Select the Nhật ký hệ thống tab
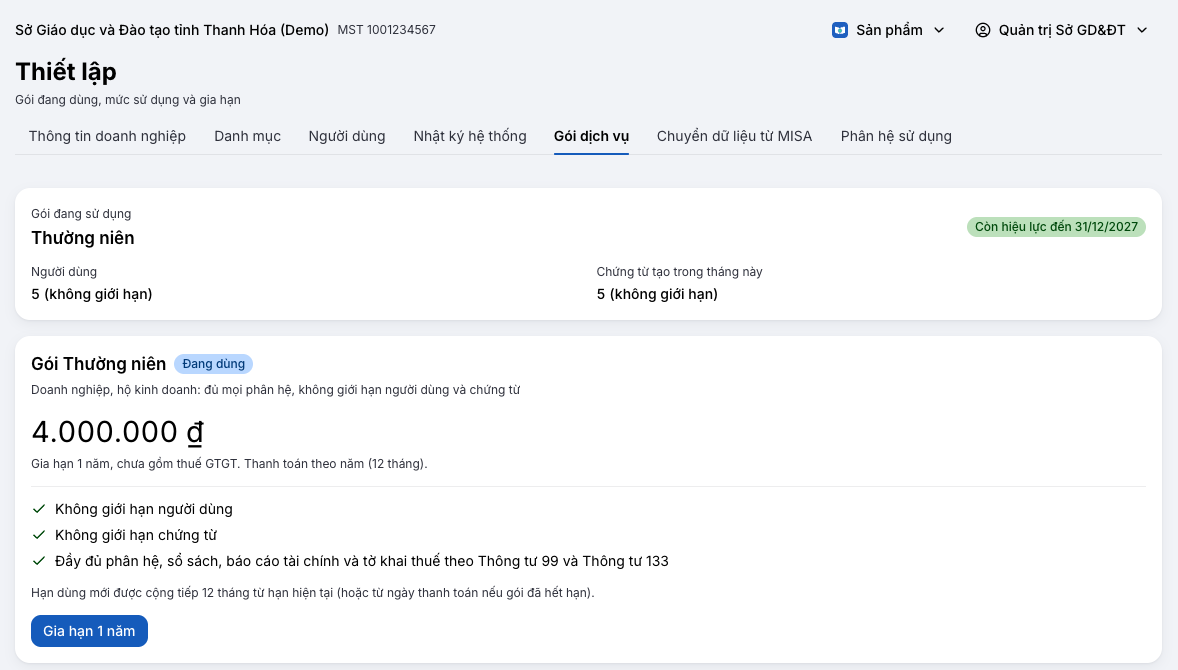Image resolution: width=1178 pixels, height=670 pixels. coord(470,136)
